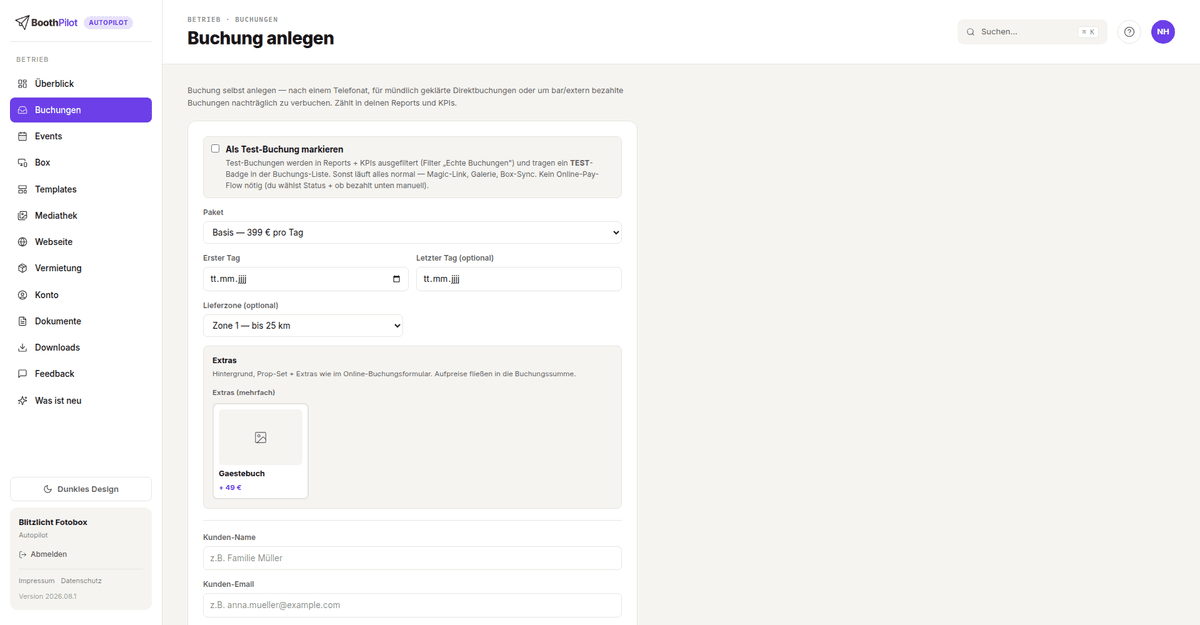Click the BoothPilot paper plane logo
The height and width of the screenshot is (625, 1200).
pyautogui.click(x=22, y=22)
